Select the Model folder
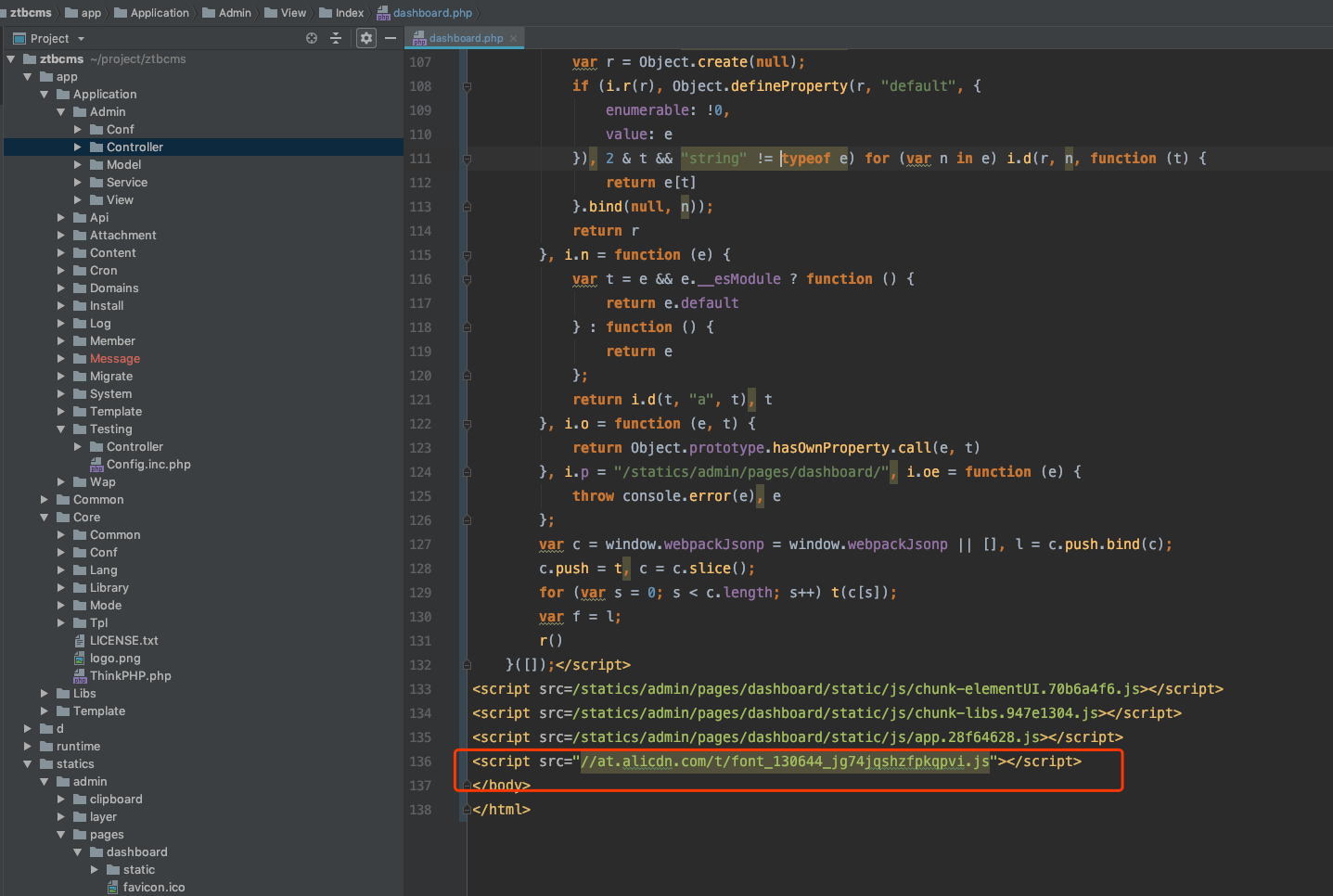 click(123, 164)
